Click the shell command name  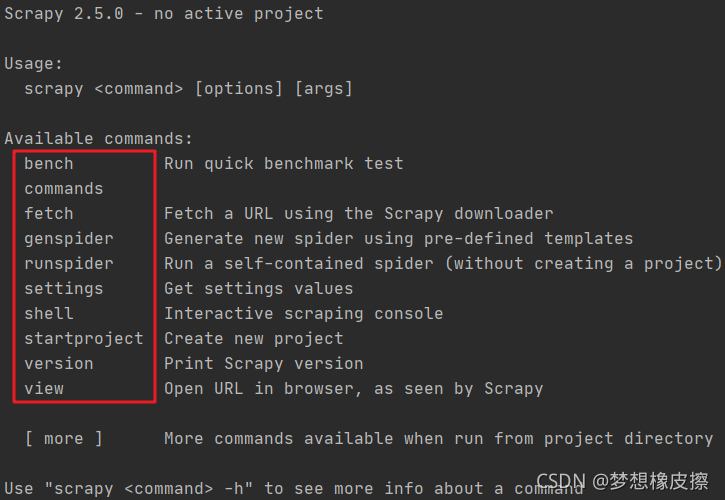[x=49, y=313]
